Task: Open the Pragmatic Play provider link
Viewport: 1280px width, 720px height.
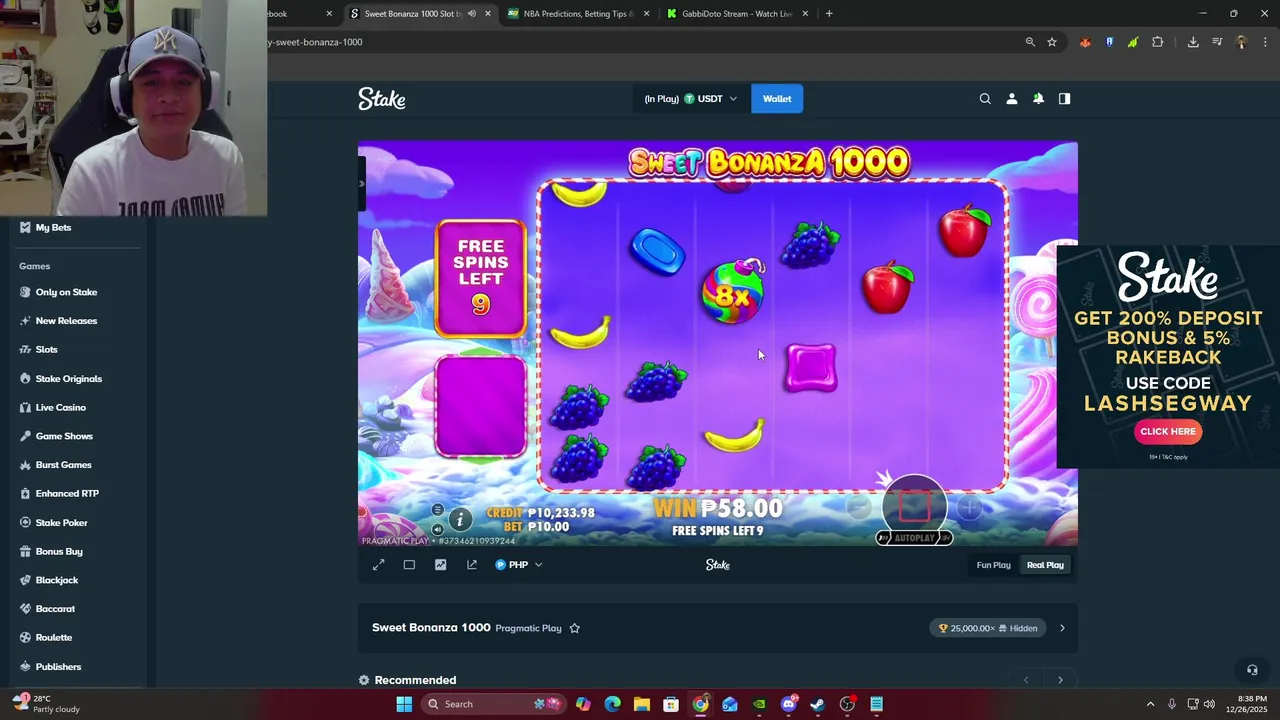Action: coord(528,628)
